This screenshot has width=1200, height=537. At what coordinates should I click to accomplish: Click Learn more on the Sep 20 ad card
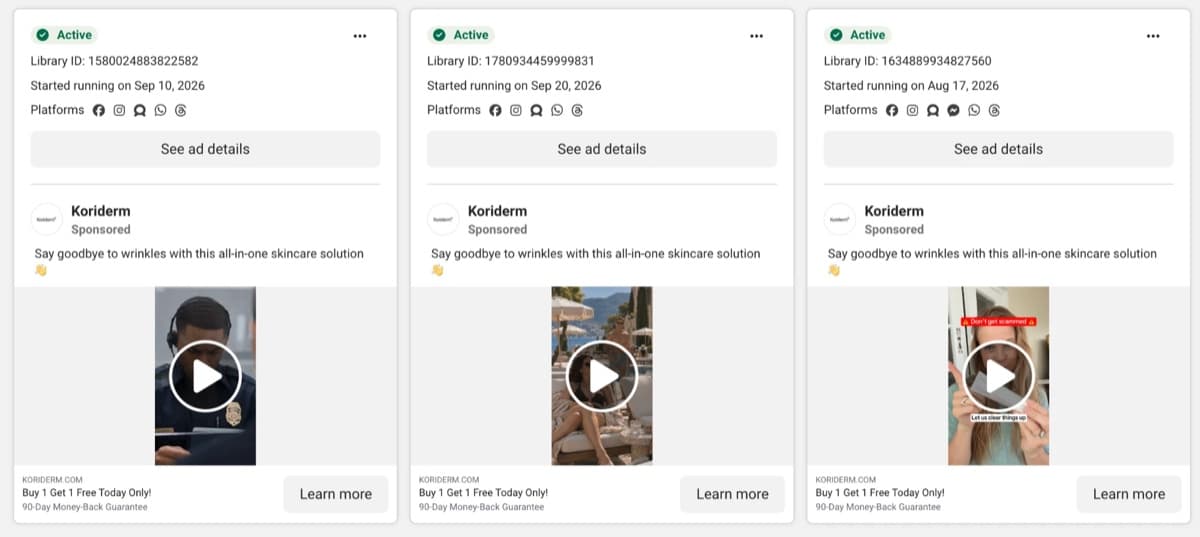(x=732, y=494)
